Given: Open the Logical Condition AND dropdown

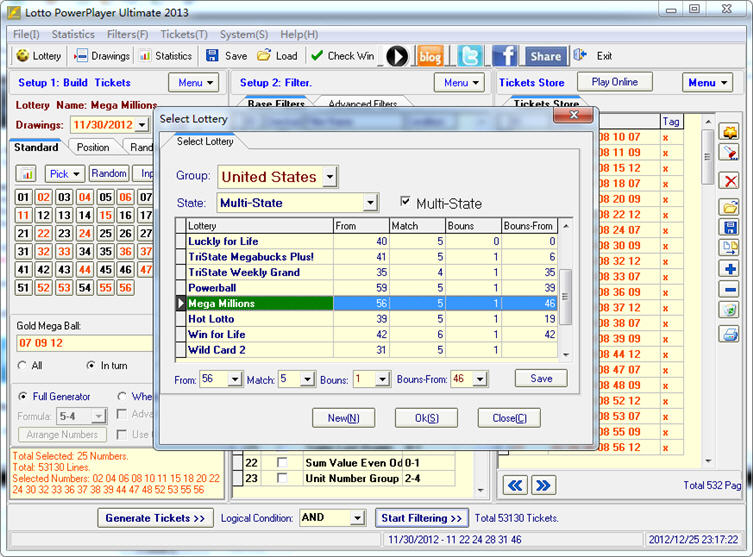Looking at the screenshot, I should pos(357,518).
